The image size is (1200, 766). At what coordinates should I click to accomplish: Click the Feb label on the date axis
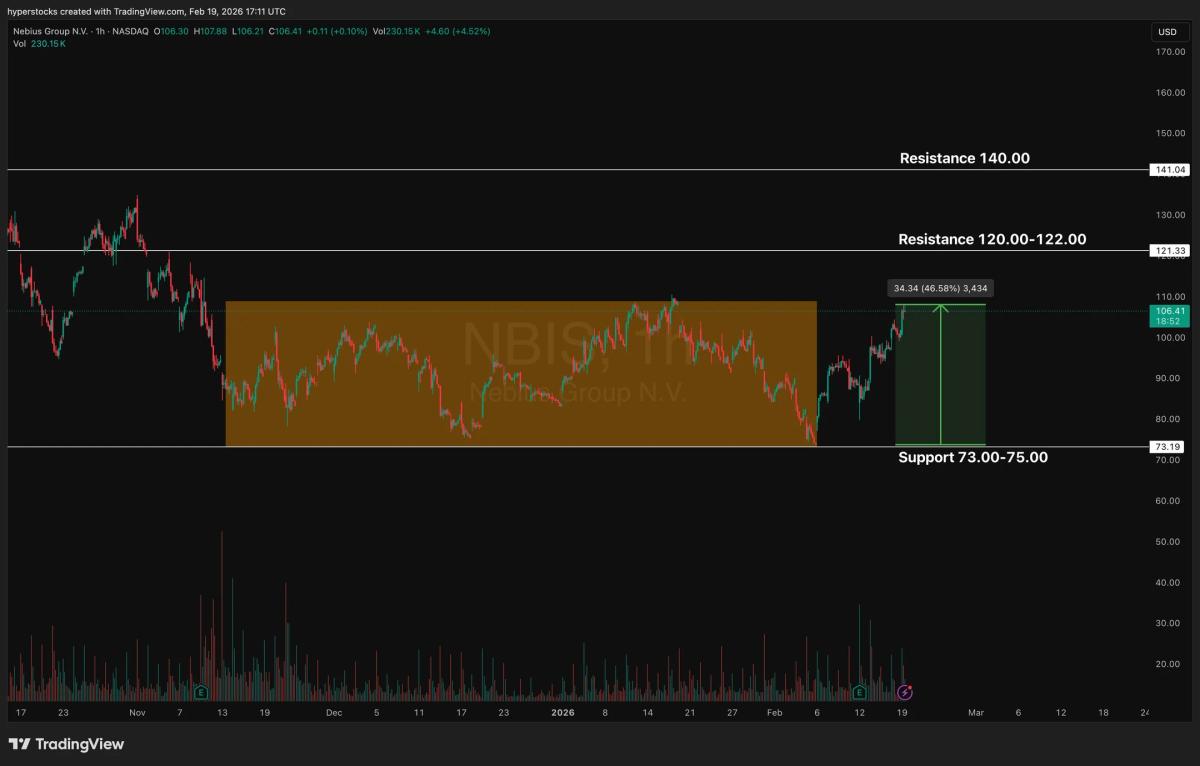(775, 713)
